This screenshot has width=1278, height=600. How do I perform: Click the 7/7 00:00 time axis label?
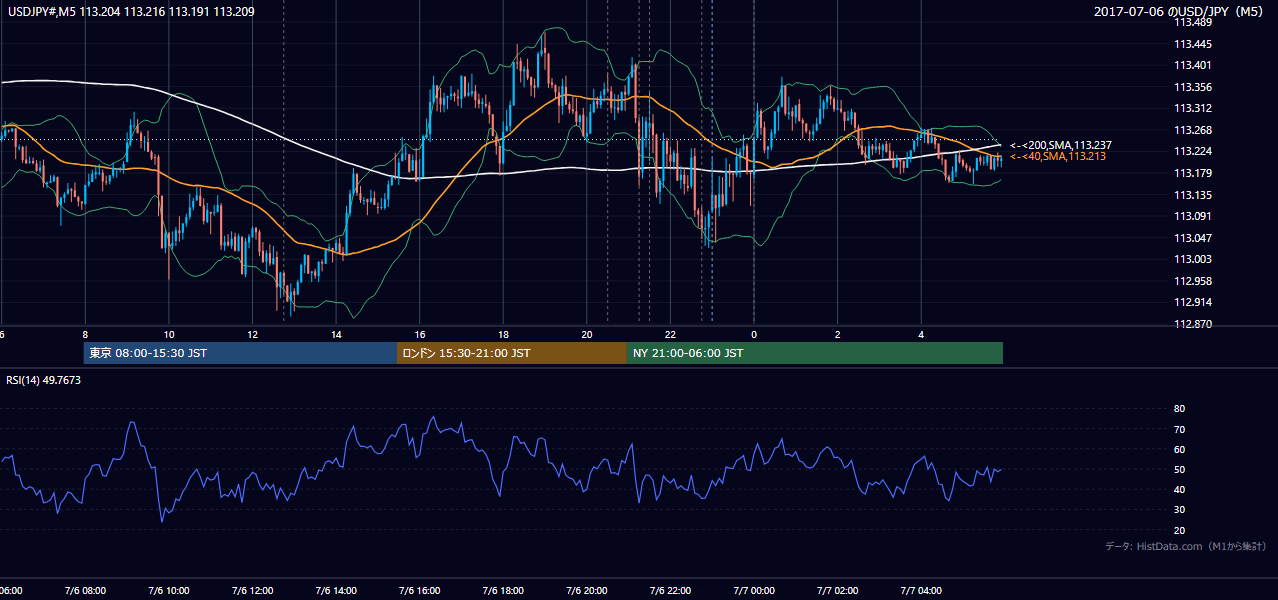[x=755, y=591]
